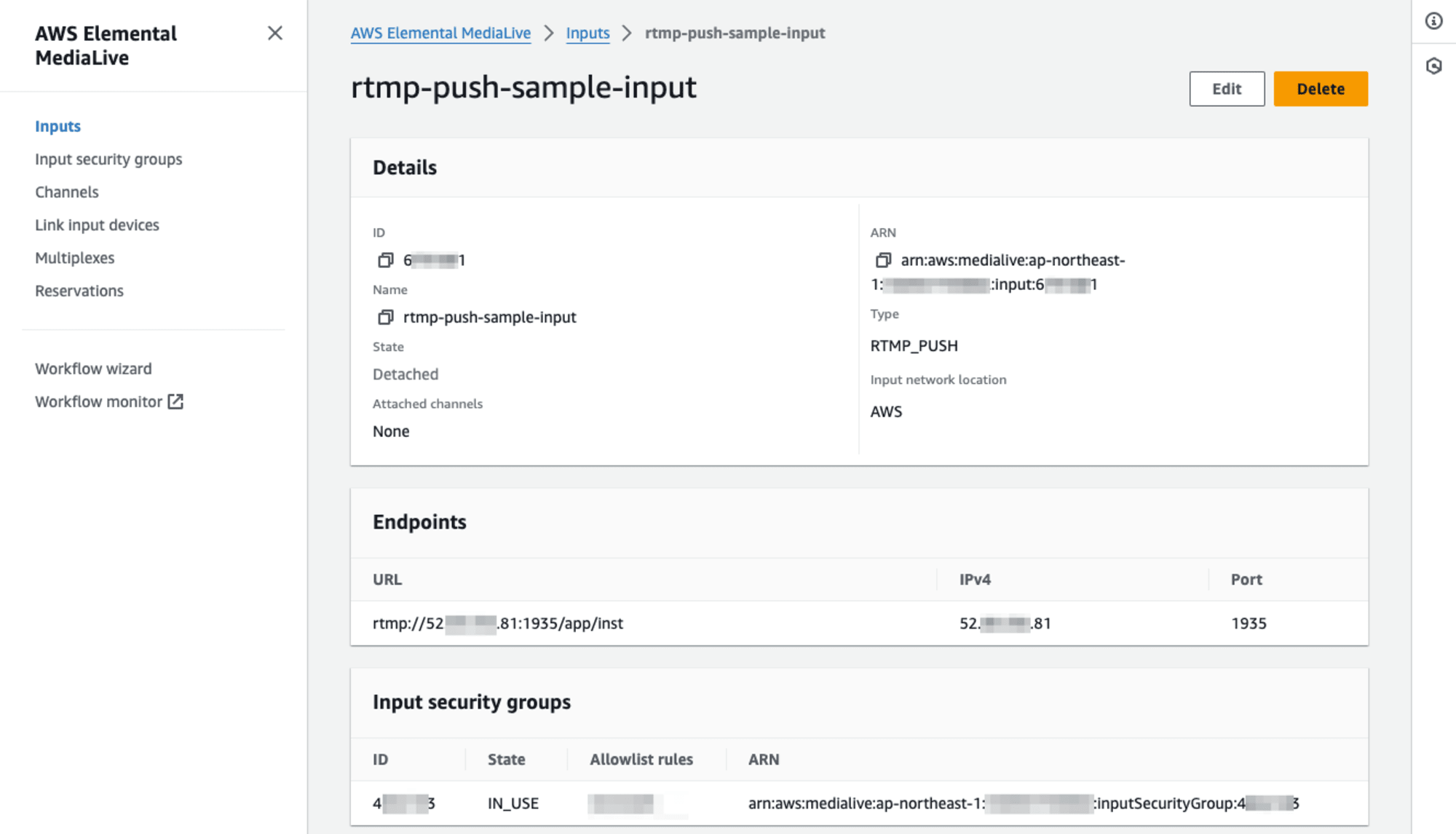This screenshot has height=834, width=1456.
Task: Click the inputSecurityGroup ARN text
Action: [1024, 803]
